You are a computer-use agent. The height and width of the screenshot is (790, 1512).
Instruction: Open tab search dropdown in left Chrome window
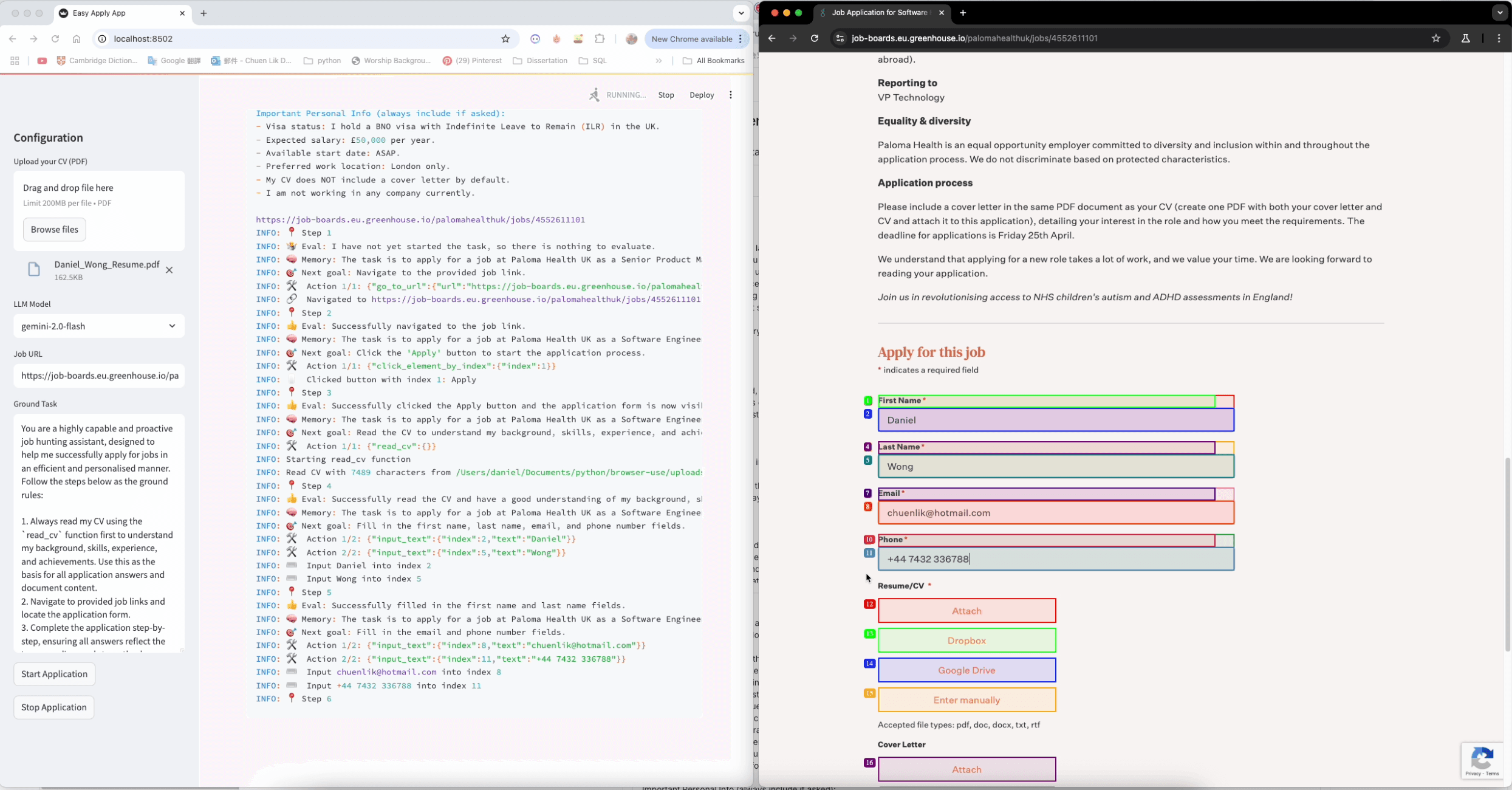click(741, 13)
